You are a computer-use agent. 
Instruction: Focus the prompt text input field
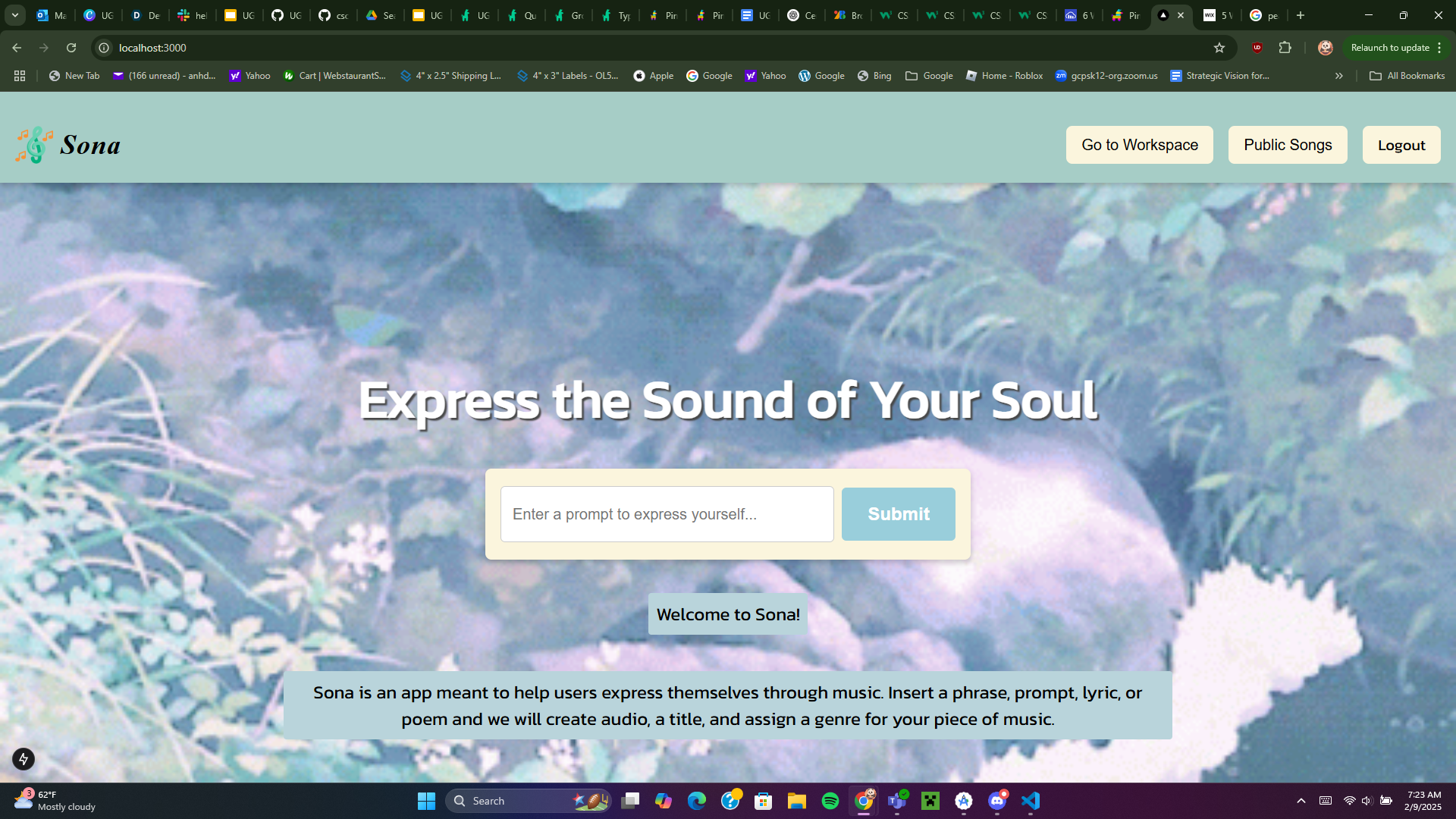click(x=667, y=514)
